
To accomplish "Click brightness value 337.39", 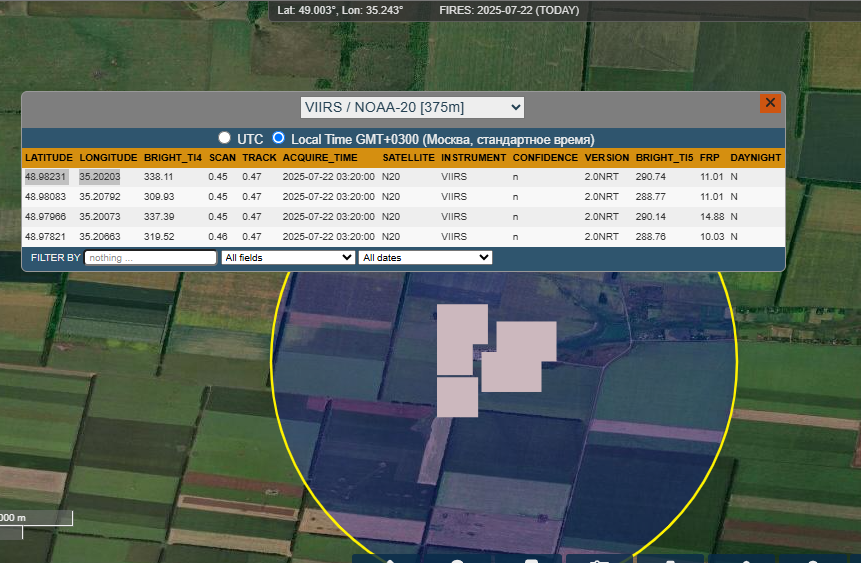I will [159, 217].
